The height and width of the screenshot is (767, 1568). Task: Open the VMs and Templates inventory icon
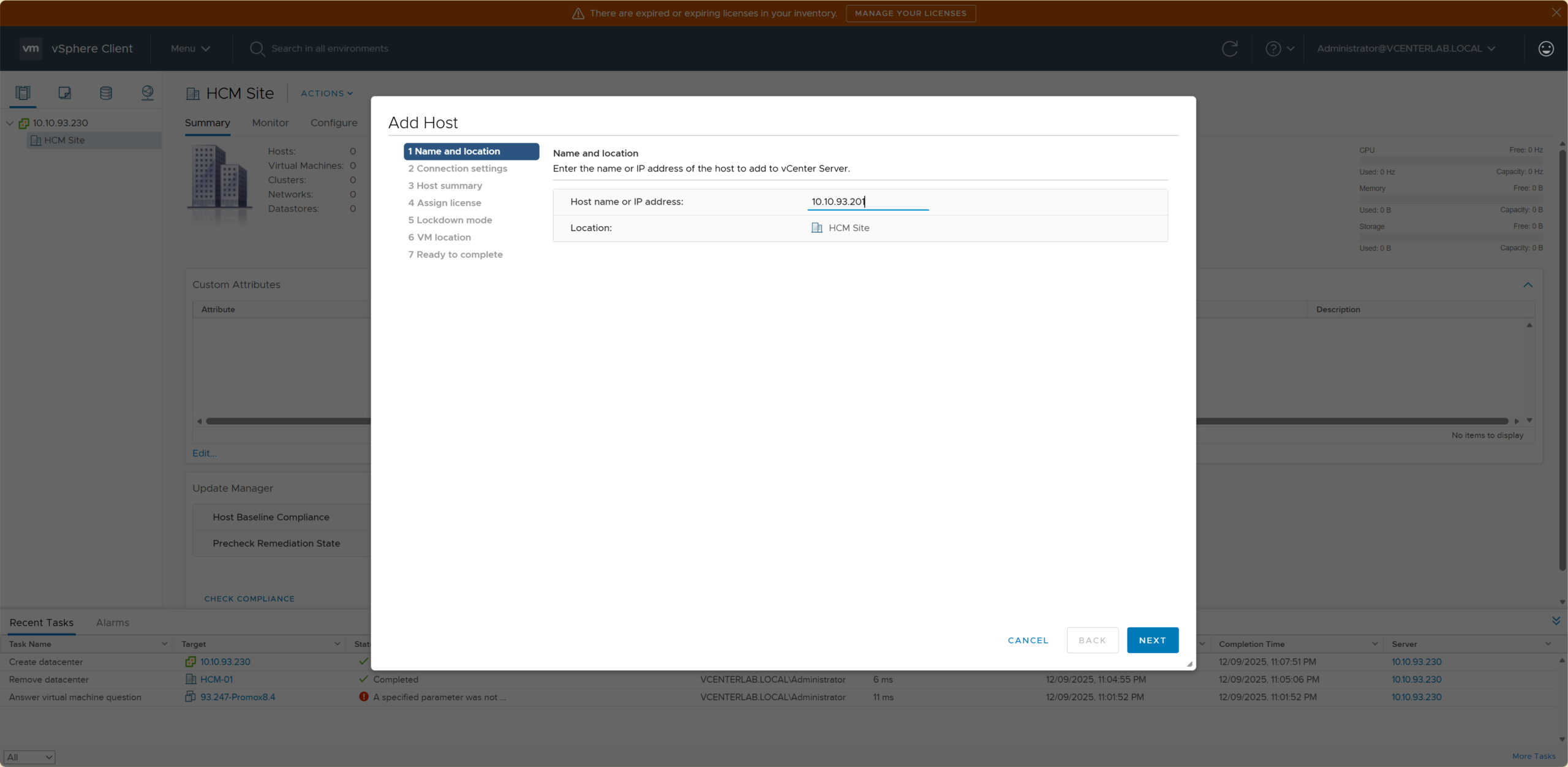tap(64, 93)
